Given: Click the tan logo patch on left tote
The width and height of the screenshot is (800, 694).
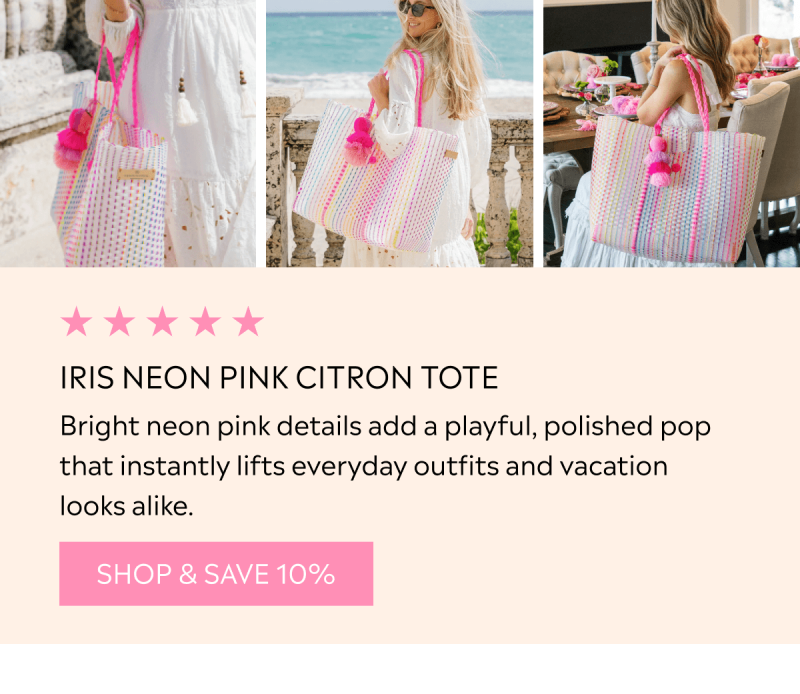Looking at the screenshot, I should coord(136,175).
